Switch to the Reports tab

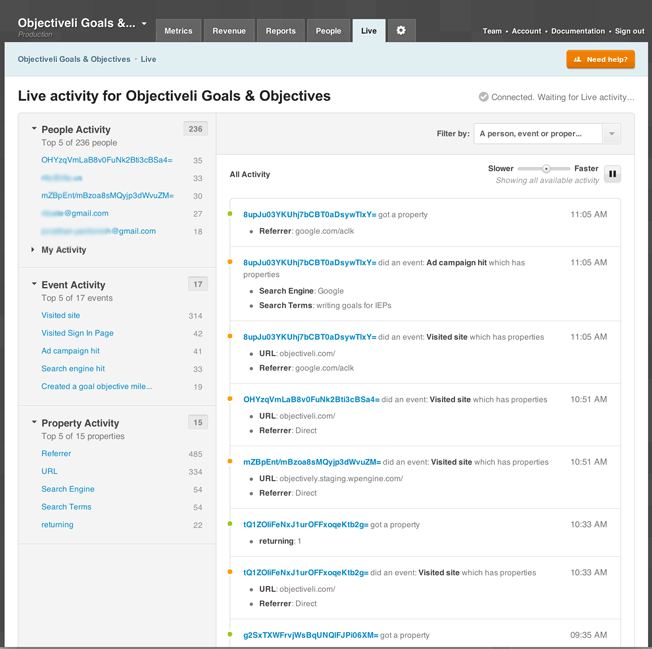(x=280, y=31)
